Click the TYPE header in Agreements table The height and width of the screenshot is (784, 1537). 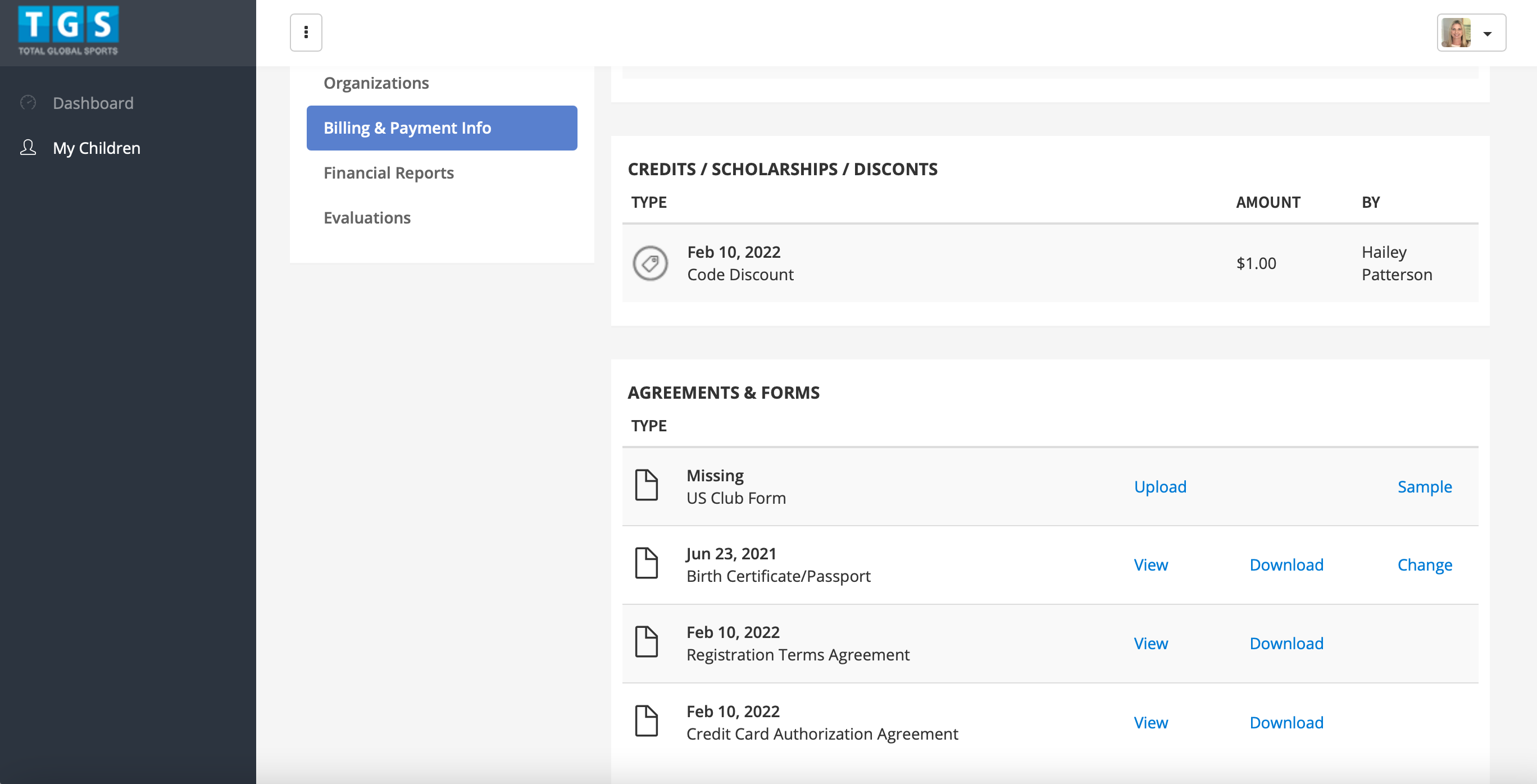point(649,425)
